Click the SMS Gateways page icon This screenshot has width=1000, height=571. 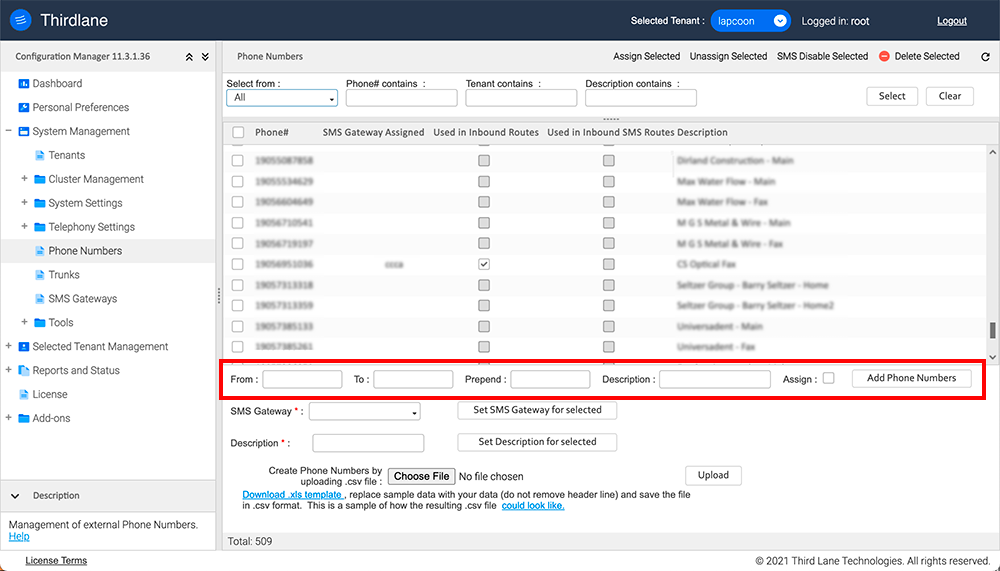40,299
